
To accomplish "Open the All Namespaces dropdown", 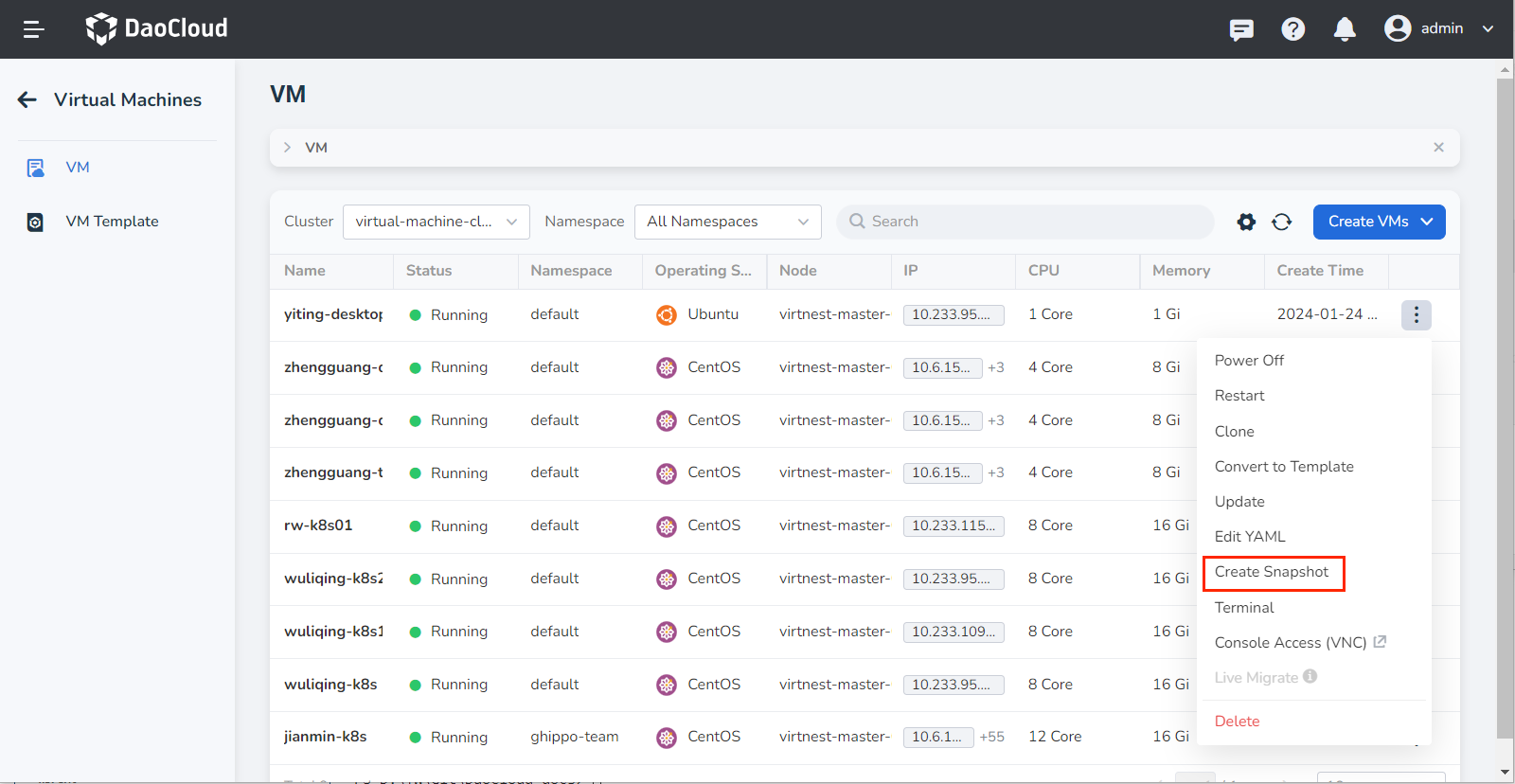I will (x=727, y=222).
